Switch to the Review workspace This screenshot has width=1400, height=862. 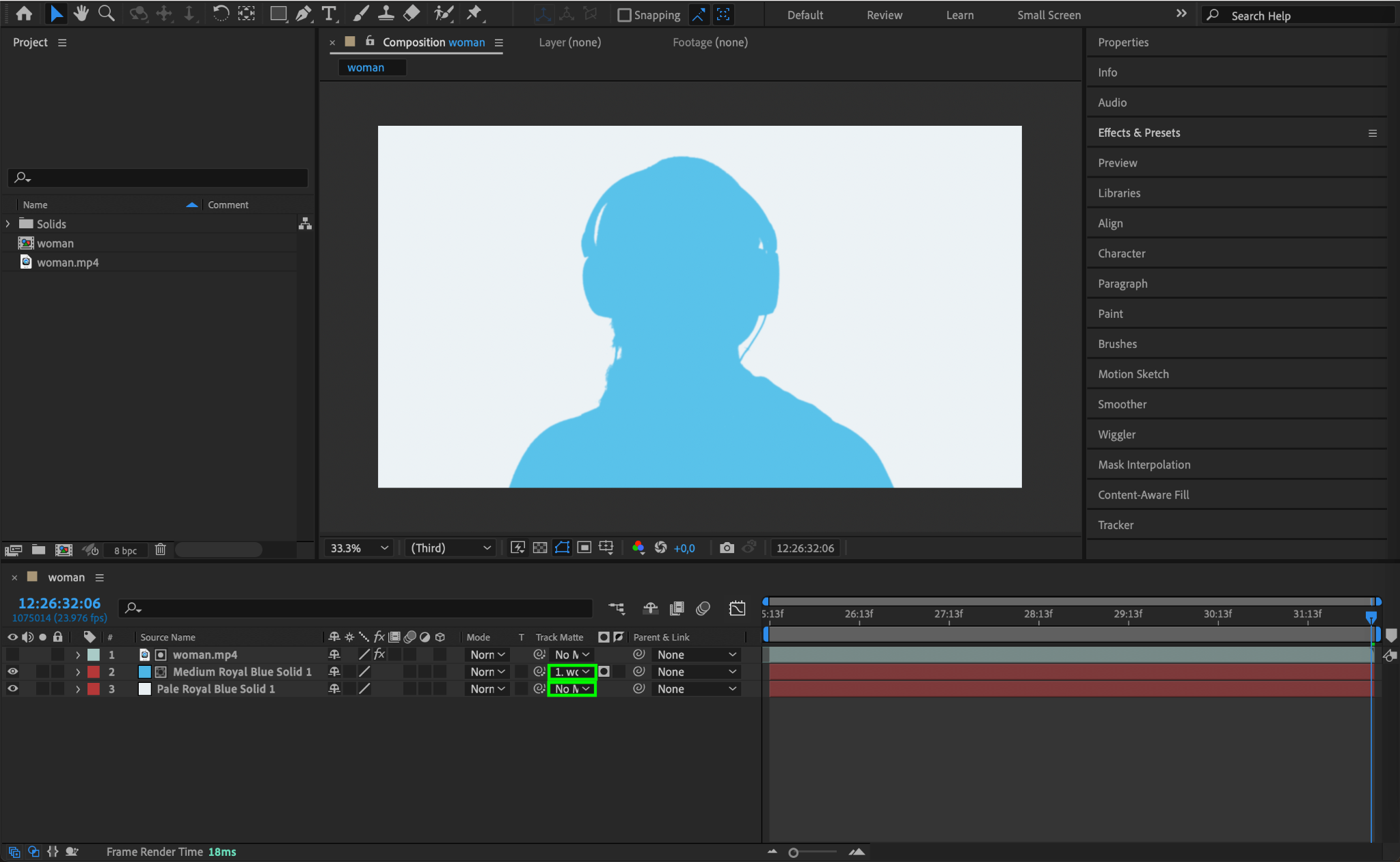[x=884, y=15]
